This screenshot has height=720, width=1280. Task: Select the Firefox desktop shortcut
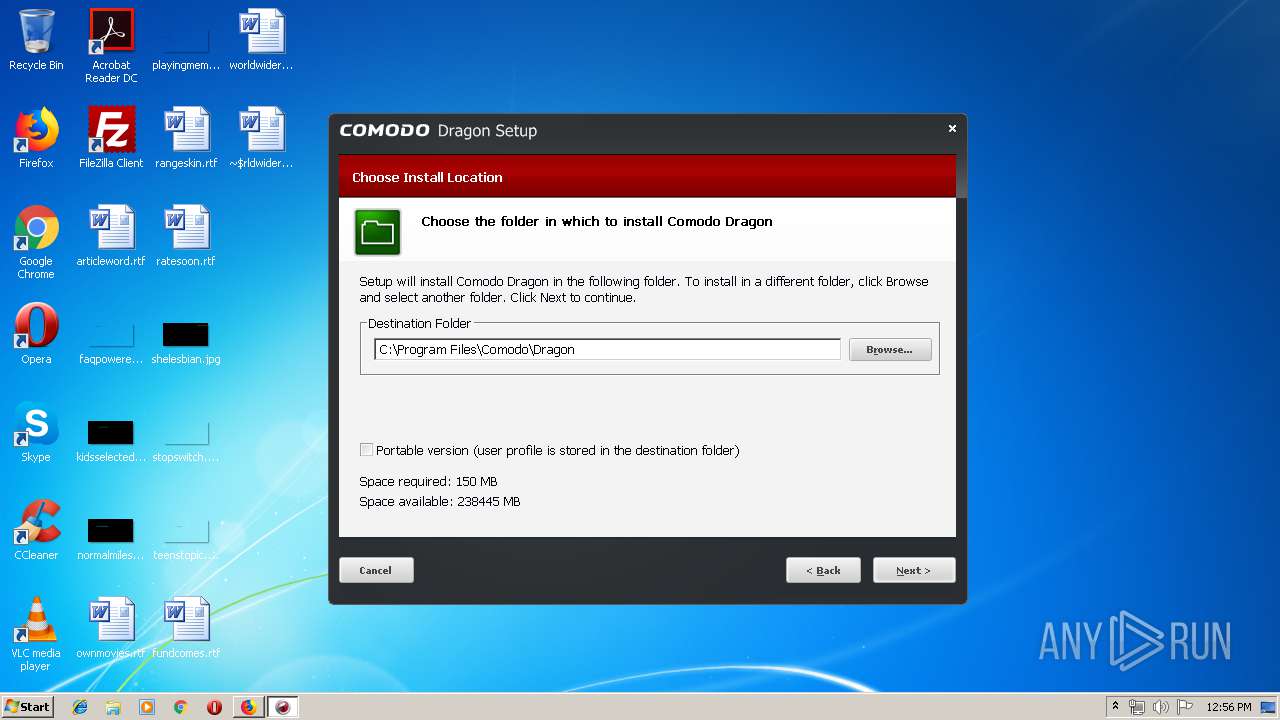tap(36, 138)
